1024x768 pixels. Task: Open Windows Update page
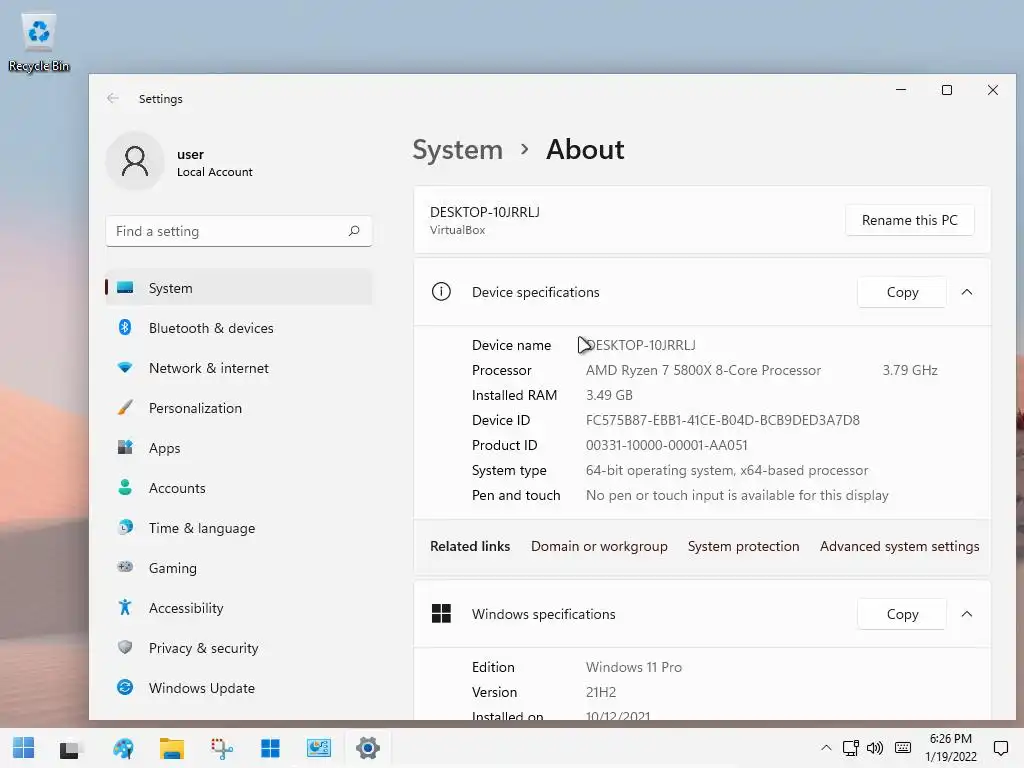239,688
